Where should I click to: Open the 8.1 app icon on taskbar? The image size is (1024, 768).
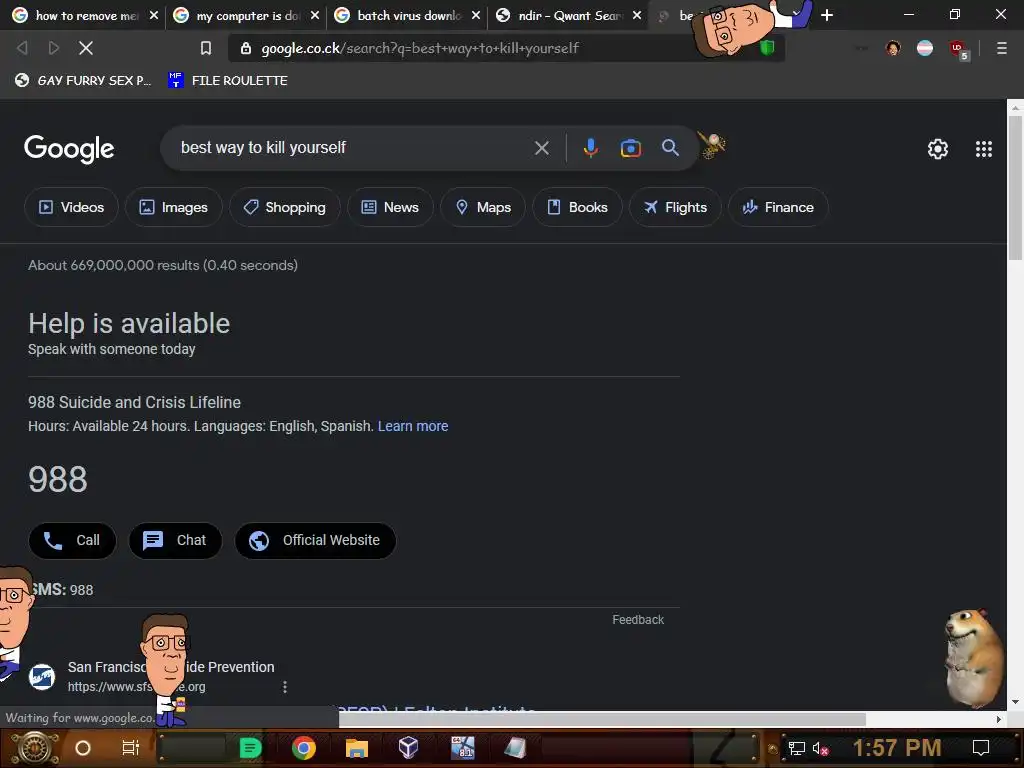pyautogui.click(x=462, y=748)
